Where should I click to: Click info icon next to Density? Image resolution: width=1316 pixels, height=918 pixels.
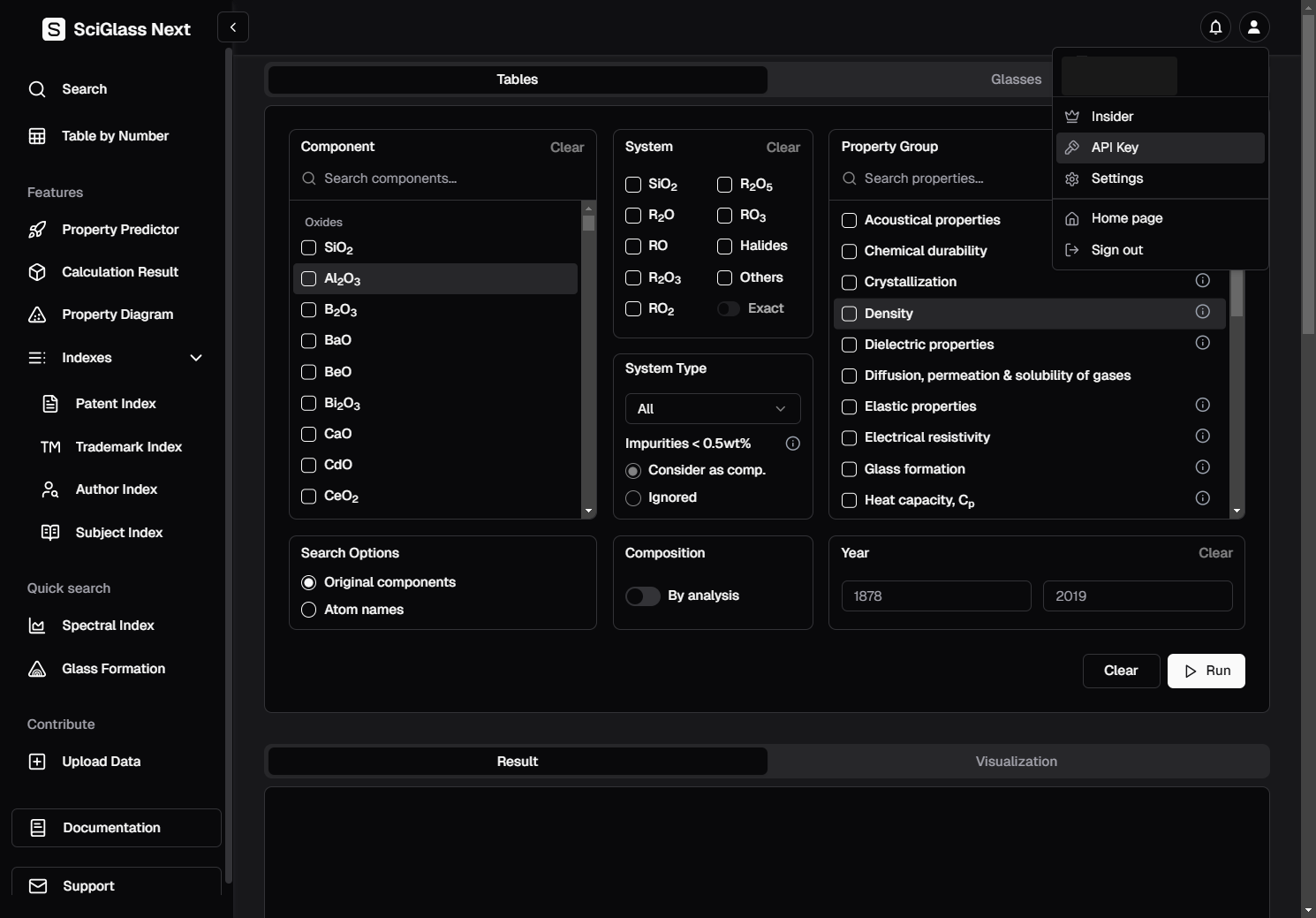tap(1202, 311)
